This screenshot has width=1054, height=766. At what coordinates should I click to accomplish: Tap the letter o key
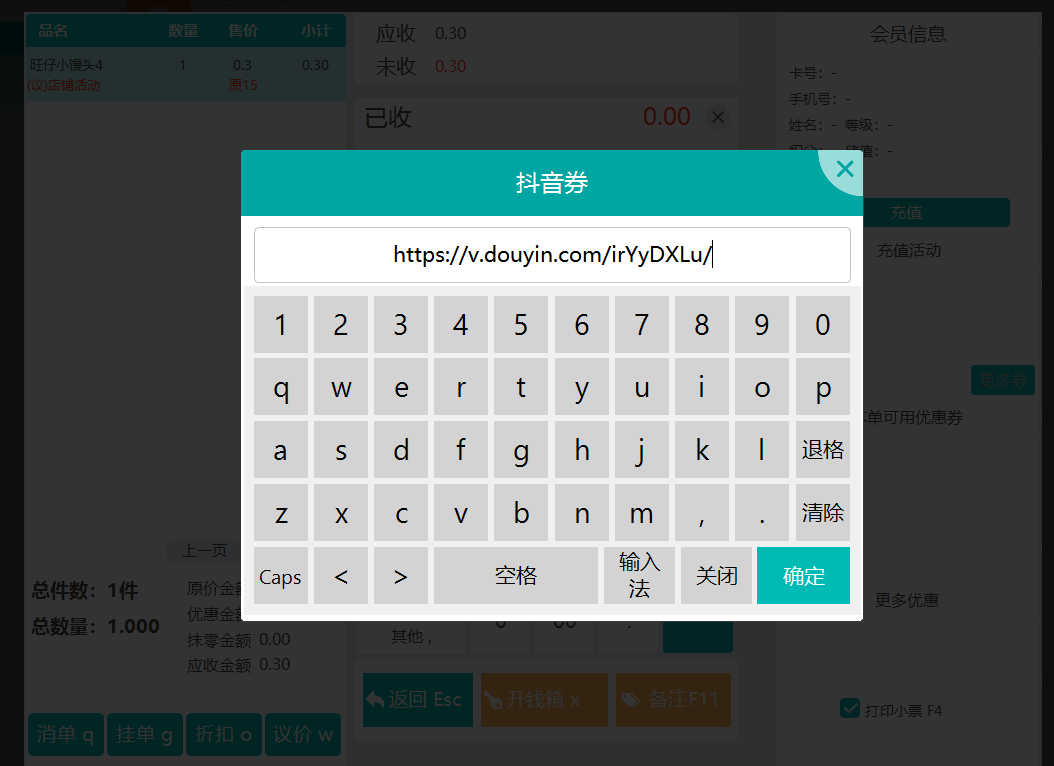(x=762, y=386)
